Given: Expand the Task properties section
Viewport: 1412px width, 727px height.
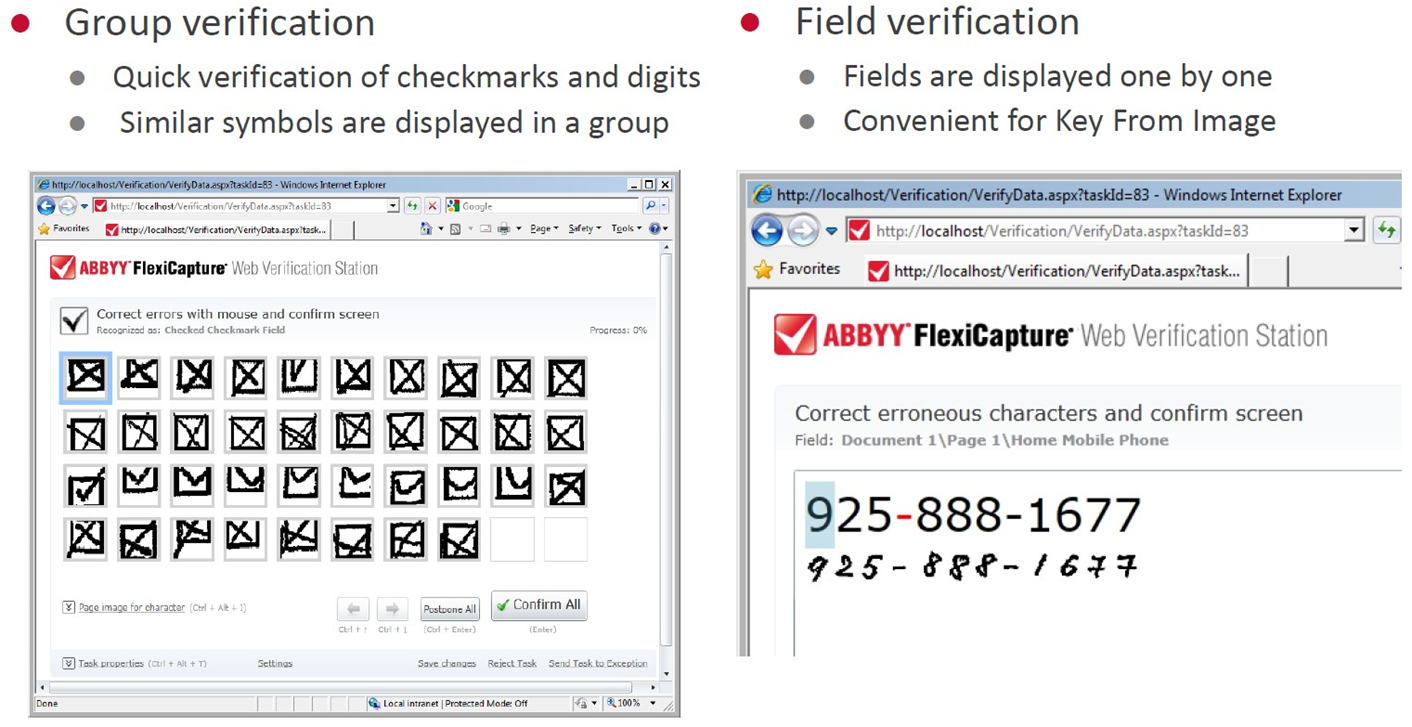Looking at the screenshot, I should tap(69, 663).
